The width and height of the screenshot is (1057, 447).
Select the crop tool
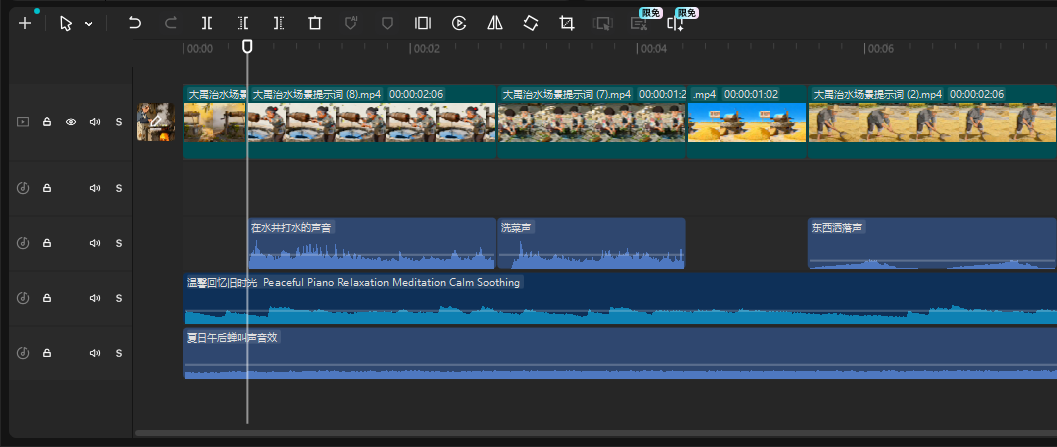pyautogui.click(x=567, y=23)
